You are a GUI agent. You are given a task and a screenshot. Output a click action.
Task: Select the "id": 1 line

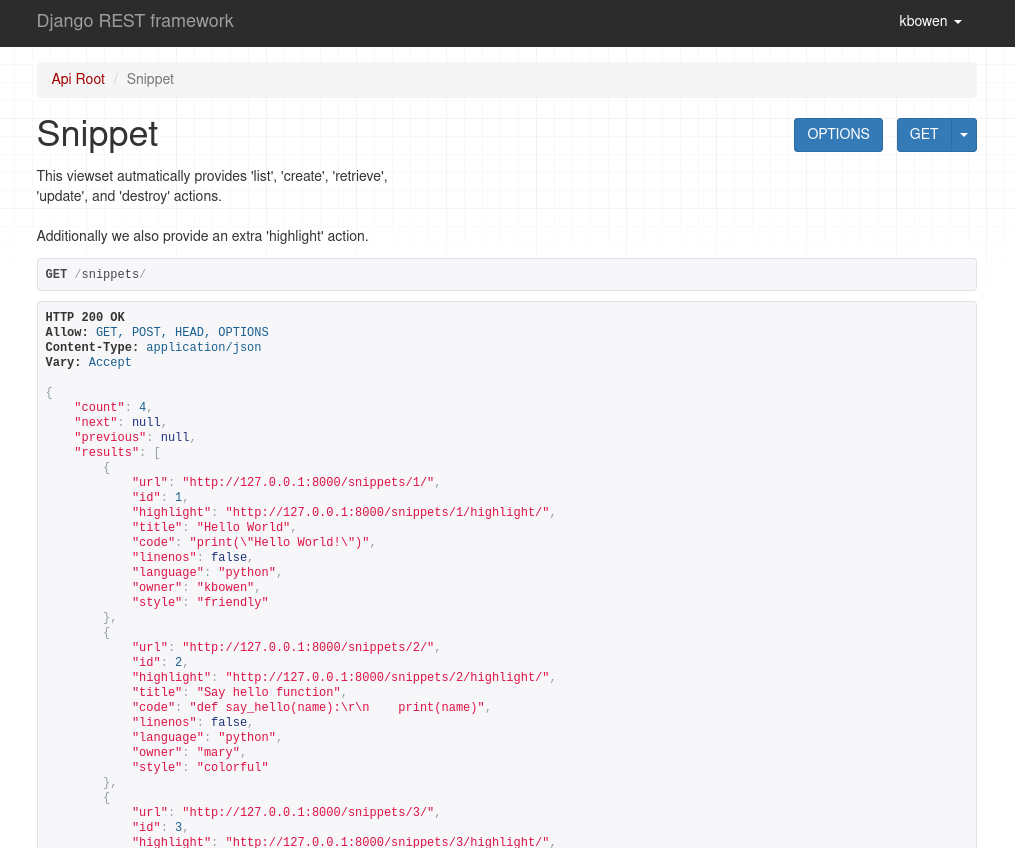coord(159,497)
